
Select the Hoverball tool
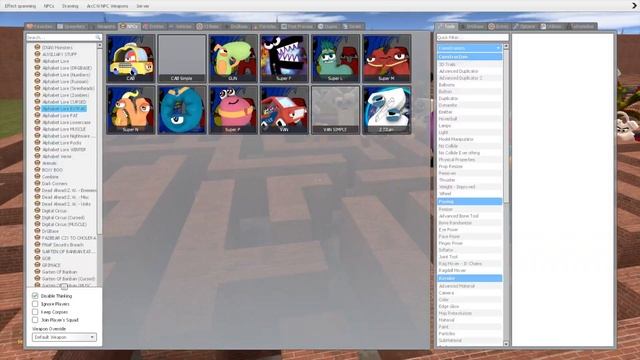(x=469, y=119)
